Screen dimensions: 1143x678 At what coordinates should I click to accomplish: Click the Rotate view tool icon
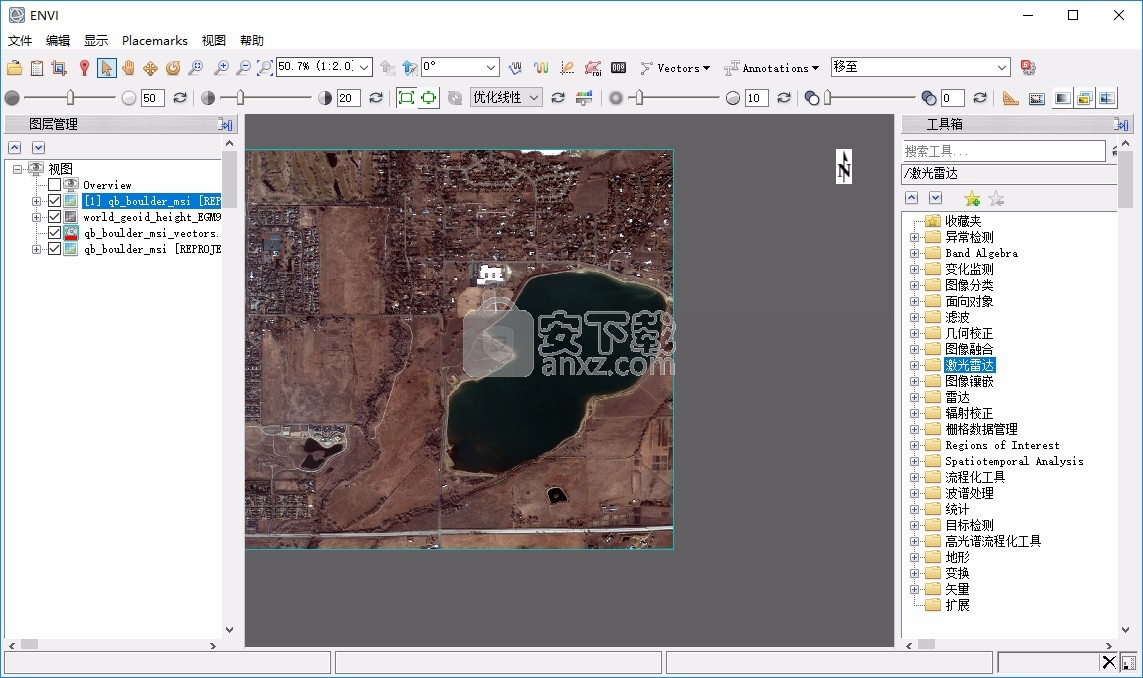point(173,68)
